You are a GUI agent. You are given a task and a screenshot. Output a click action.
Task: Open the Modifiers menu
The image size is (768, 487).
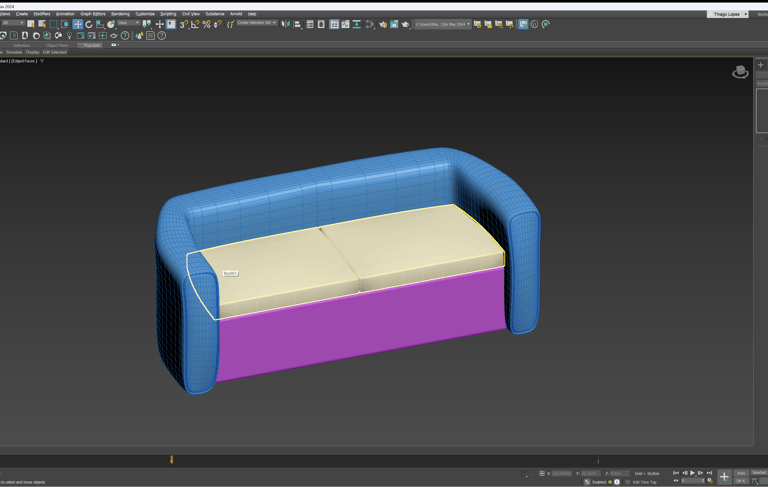42,14
